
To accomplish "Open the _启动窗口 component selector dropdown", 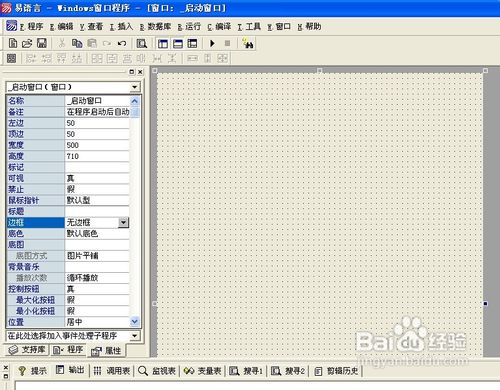I will point(134,87).
